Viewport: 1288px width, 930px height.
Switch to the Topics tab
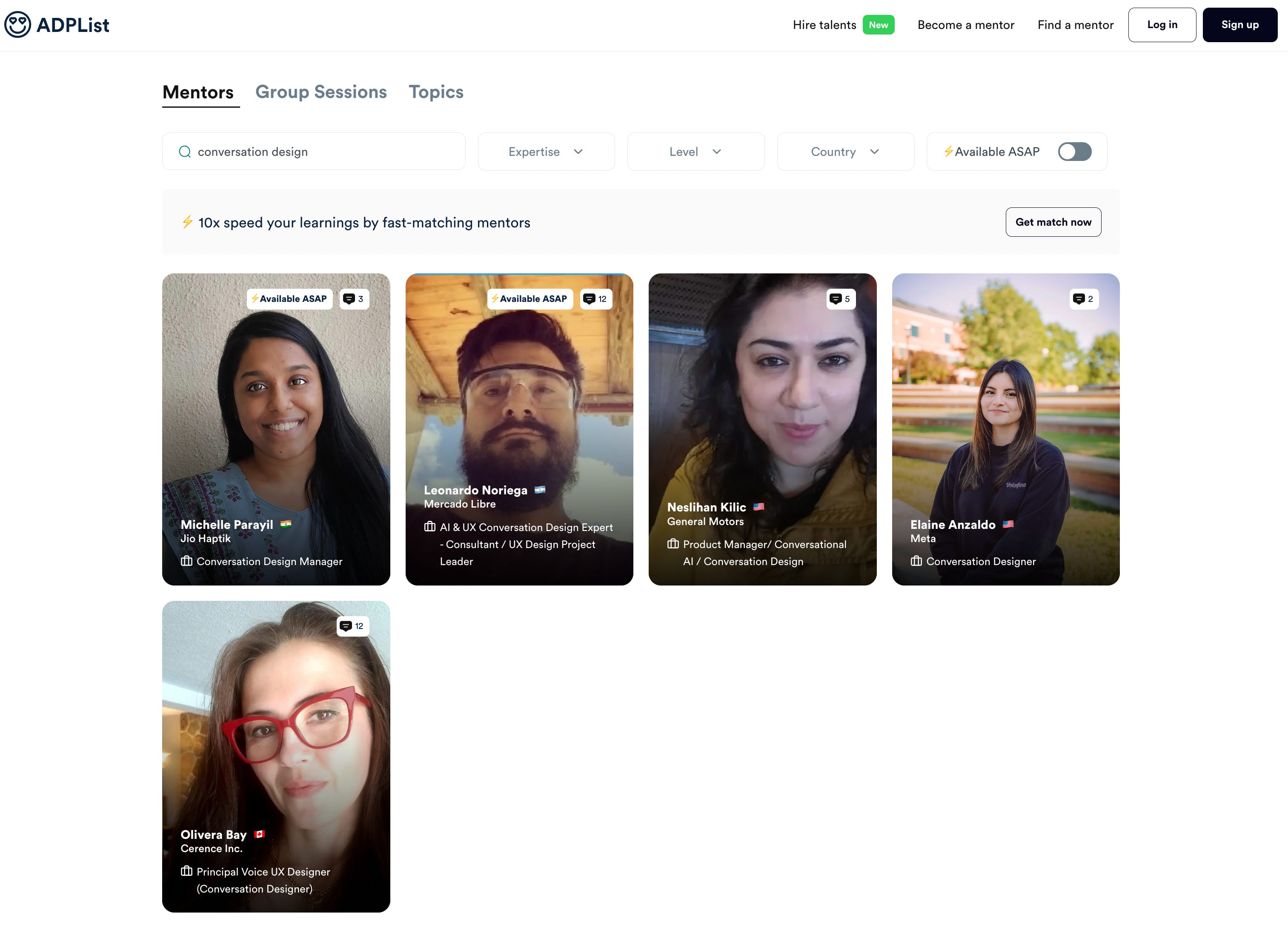pos(435,92)
